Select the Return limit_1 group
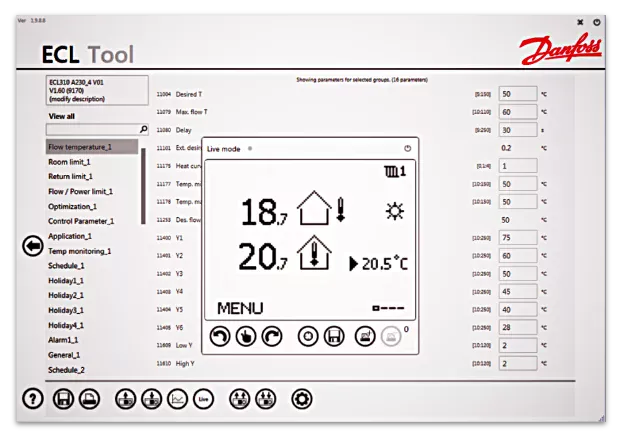This screenshot has height=439, width=620. (70, 176)
